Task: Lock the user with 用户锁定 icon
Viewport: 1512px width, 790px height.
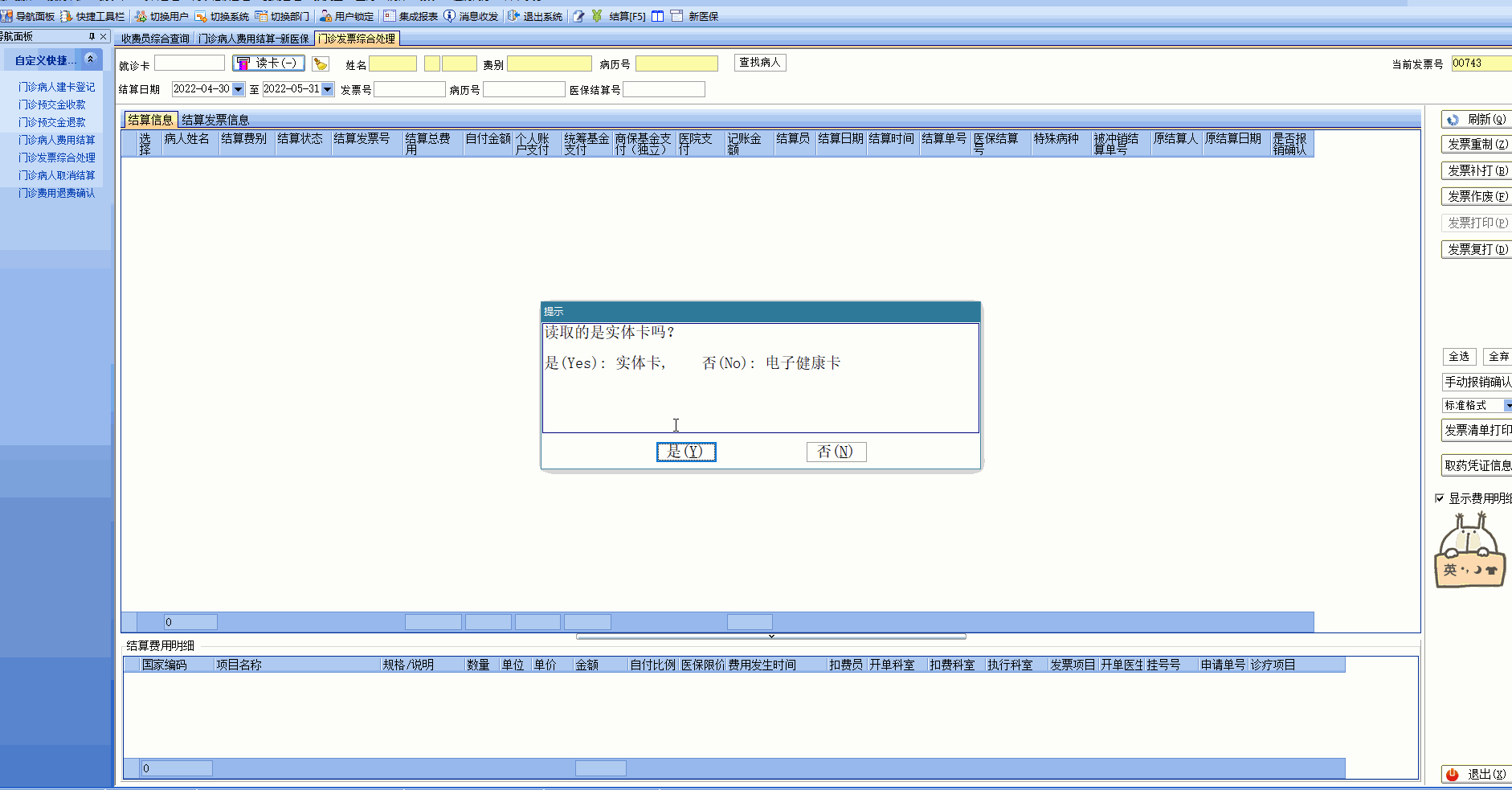Action: pos(325,16)
